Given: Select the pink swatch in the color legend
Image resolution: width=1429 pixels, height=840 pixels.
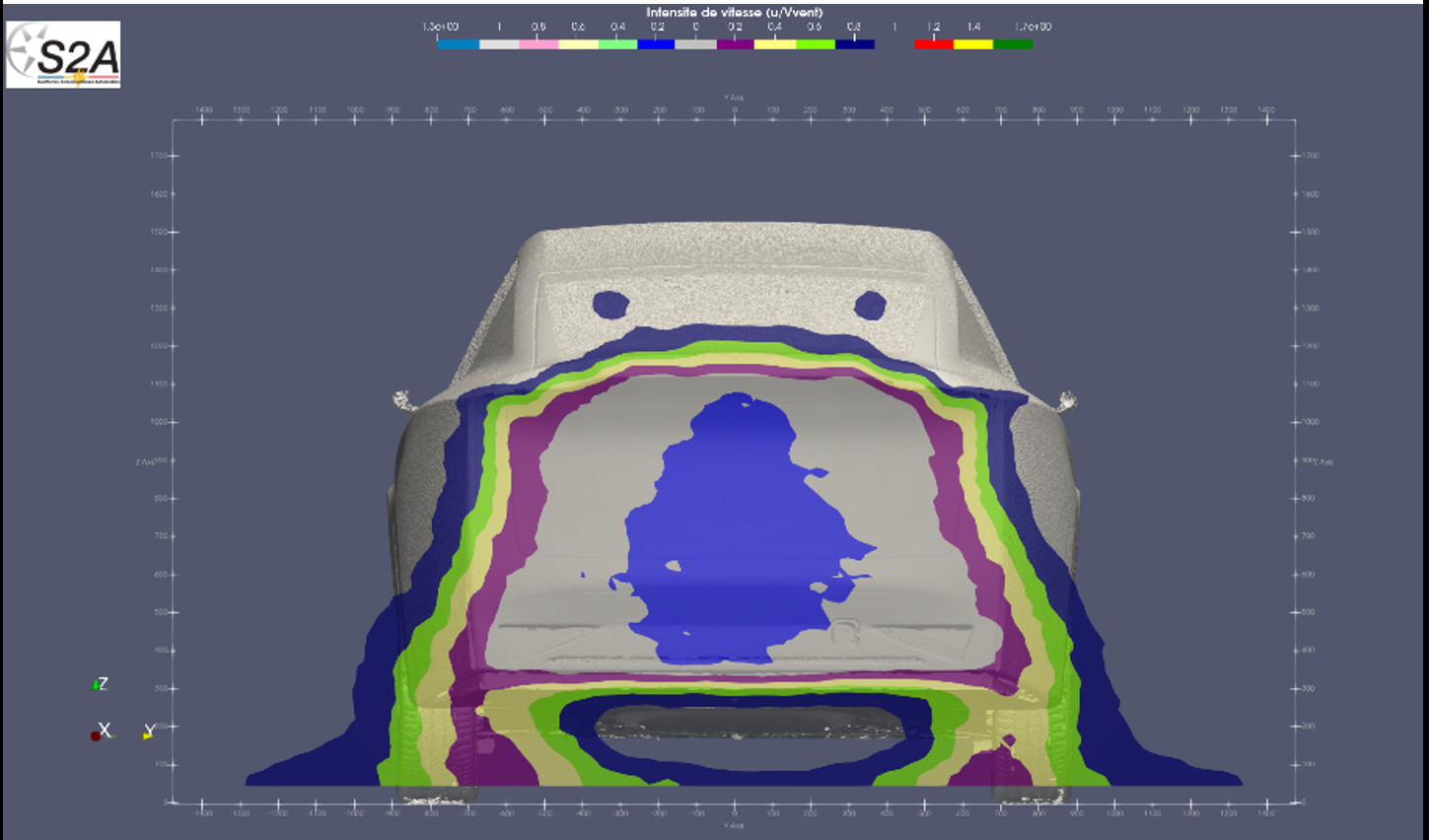Looking at the screenshot, I should tap(538, 44).
